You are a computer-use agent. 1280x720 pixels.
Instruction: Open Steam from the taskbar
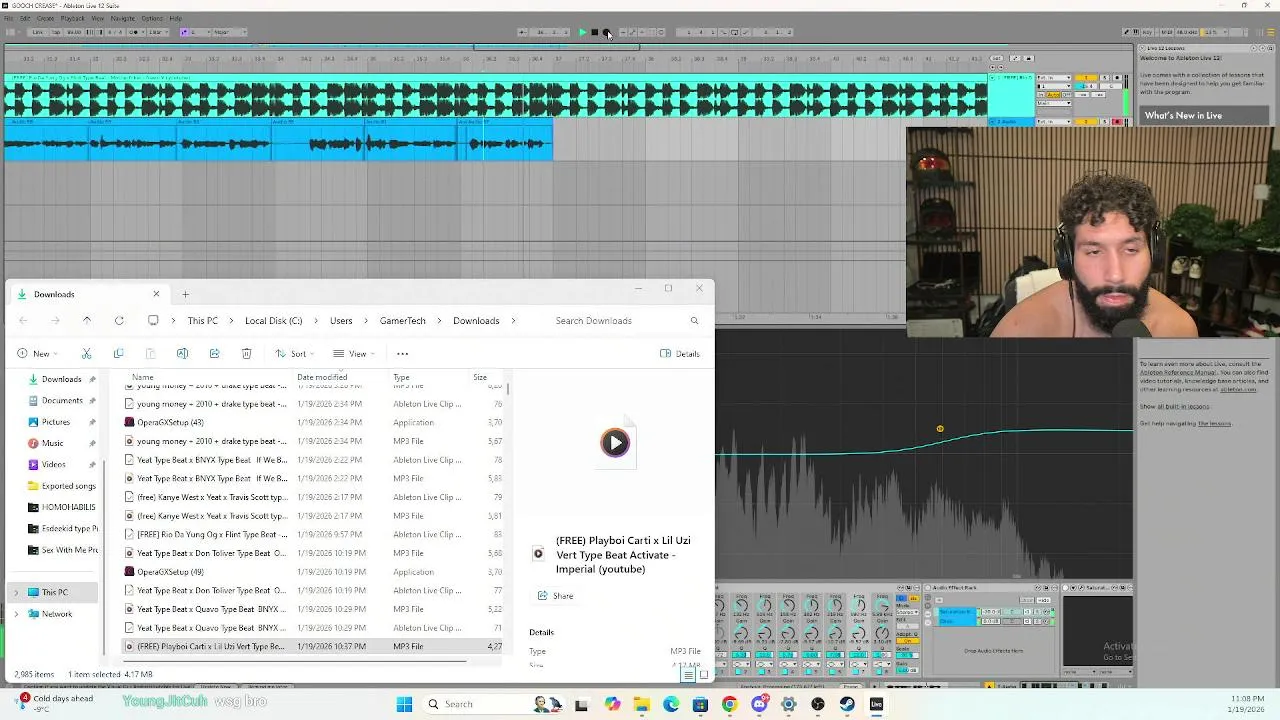coord(847,704)
